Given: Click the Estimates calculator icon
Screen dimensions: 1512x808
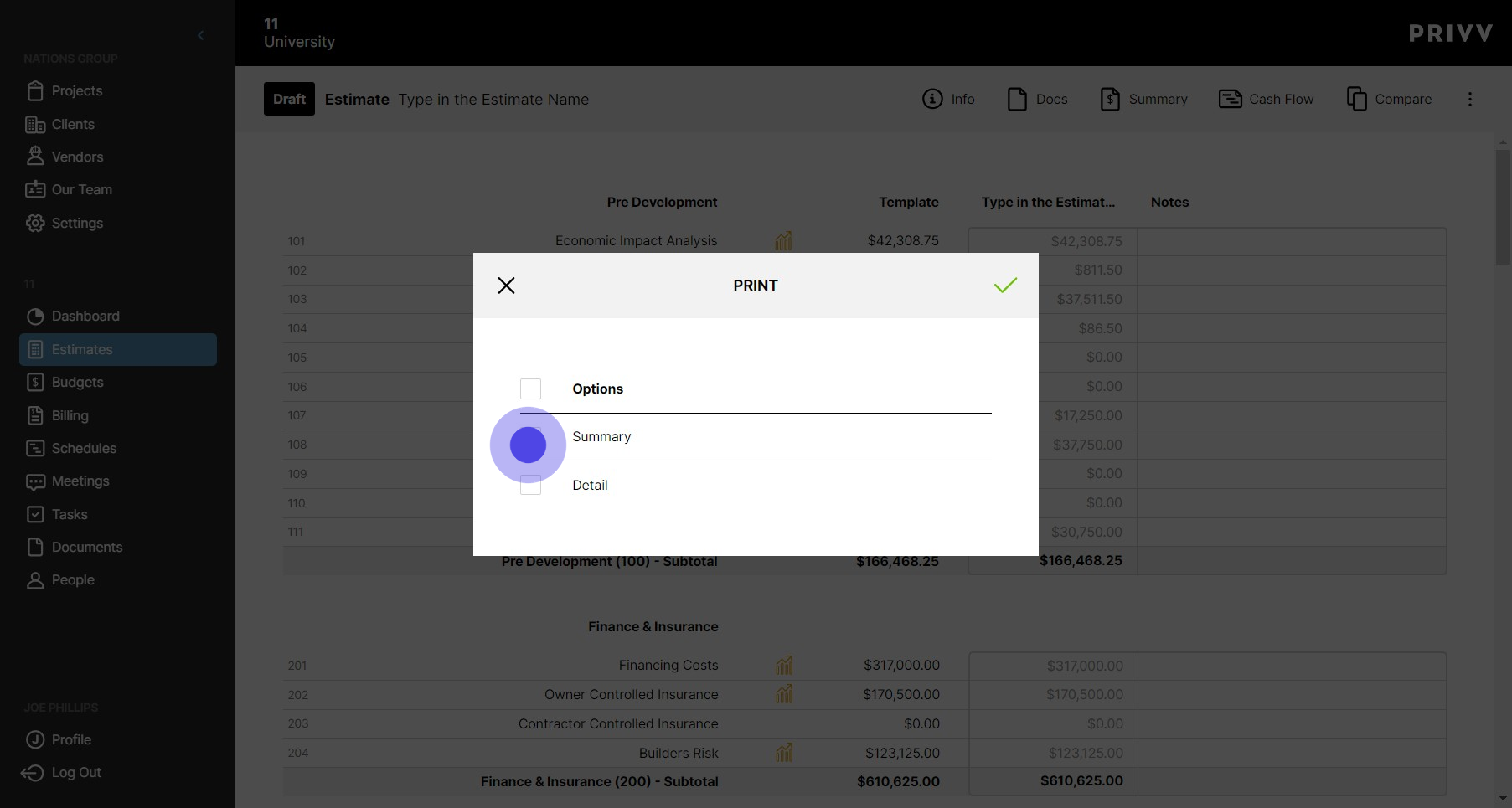Looking at the screenshot, I should point(35,349).
